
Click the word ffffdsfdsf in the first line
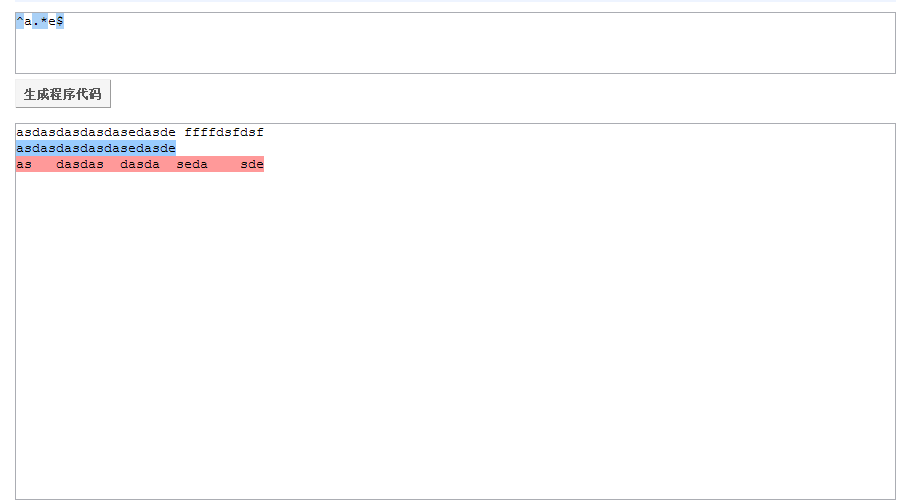tap(224, 133)
